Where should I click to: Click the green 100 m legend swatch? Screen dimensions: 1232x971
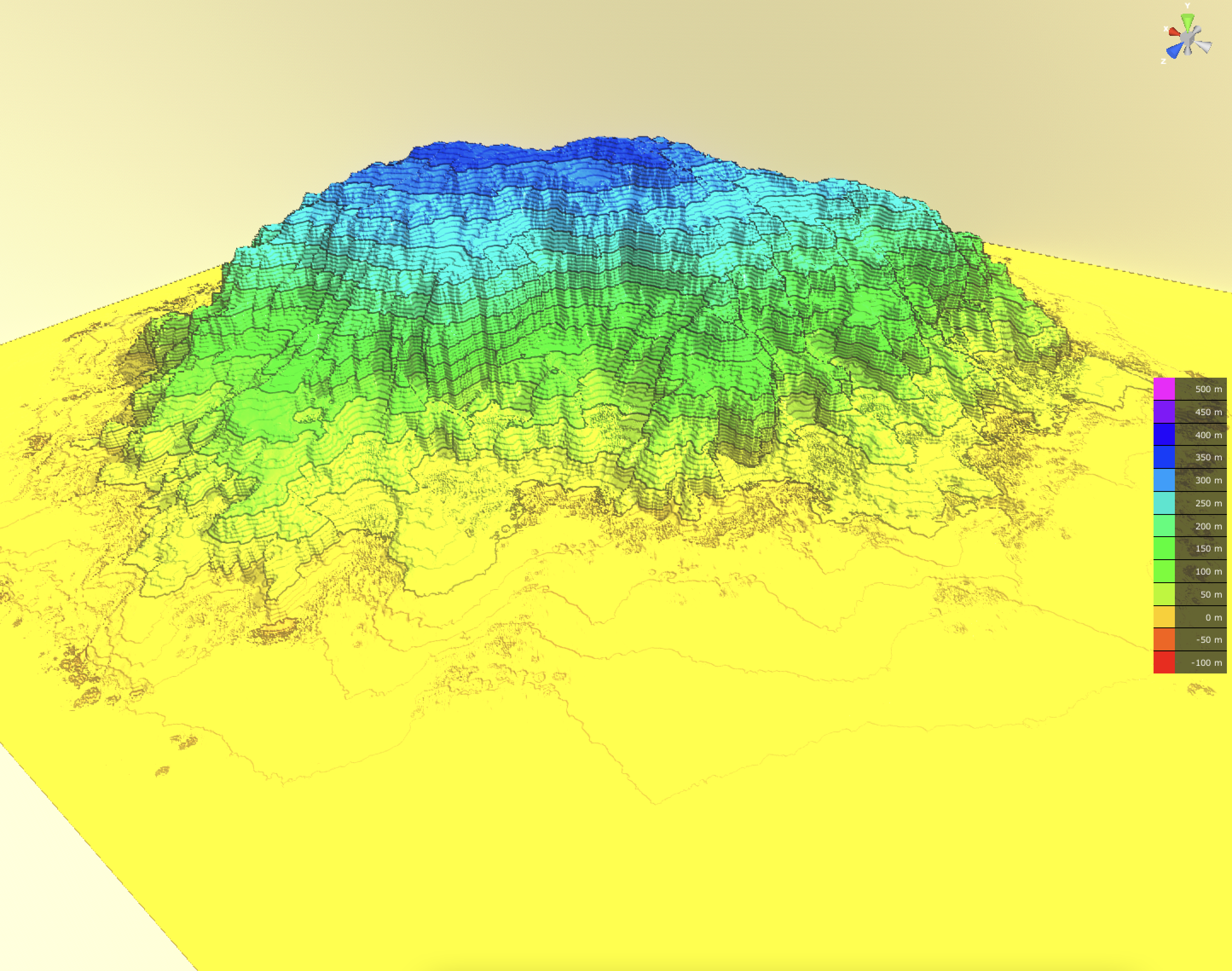tap(1164, 571)
